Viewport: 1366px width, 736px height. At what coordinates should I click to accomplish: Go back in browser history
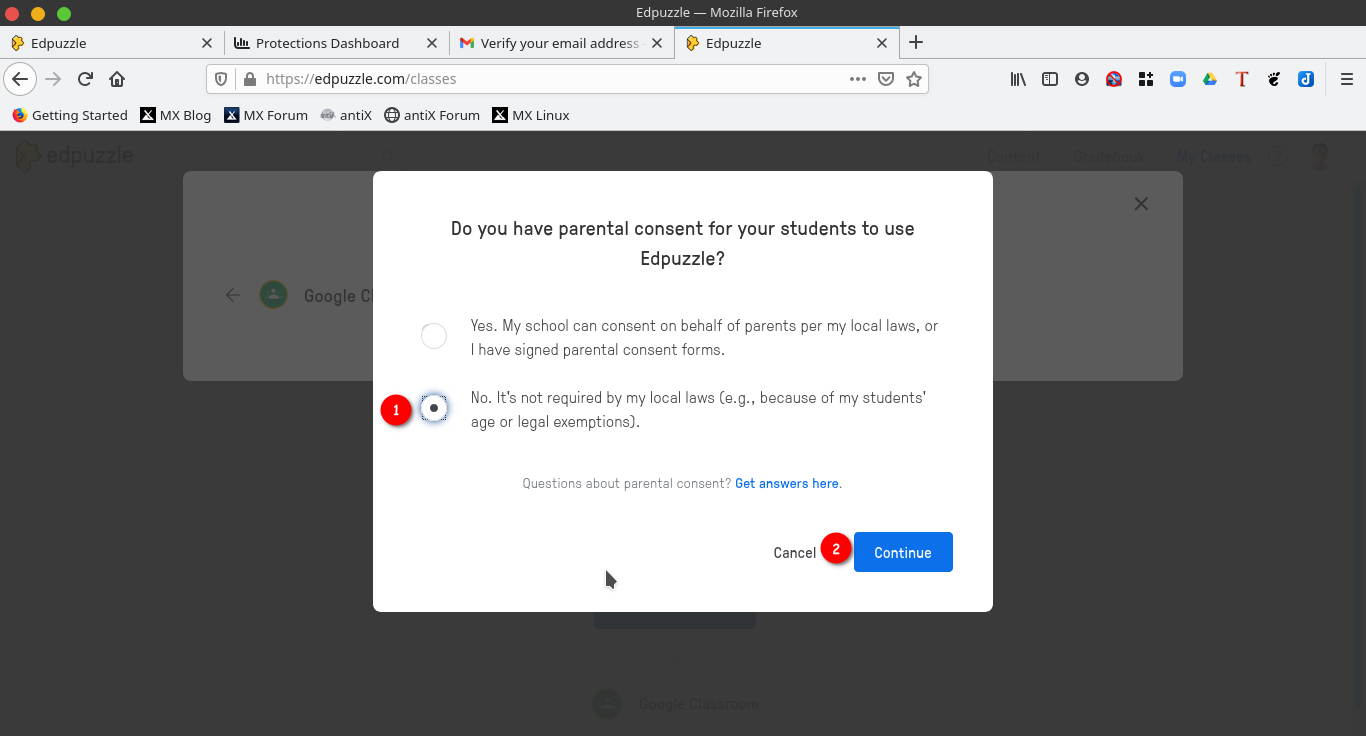pyautogui.click(x=20, y=79)
